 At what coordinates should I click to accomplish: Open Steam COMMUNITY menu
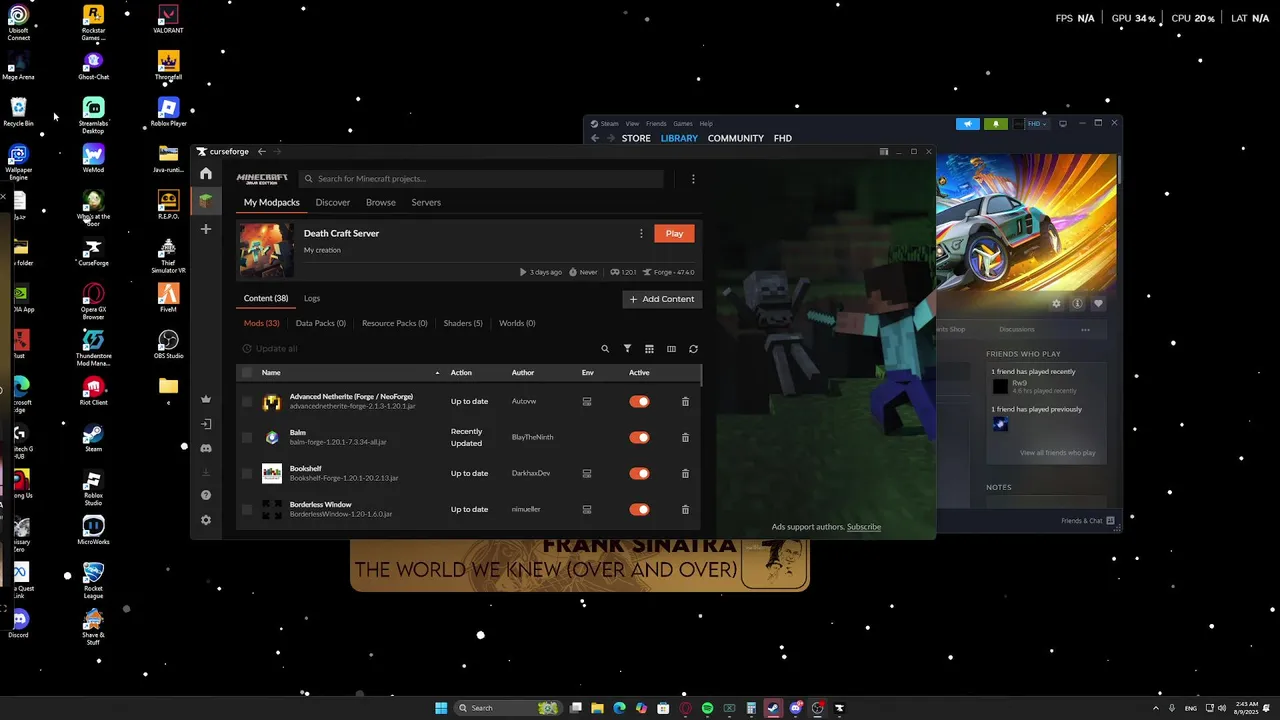tap(736, 139)
